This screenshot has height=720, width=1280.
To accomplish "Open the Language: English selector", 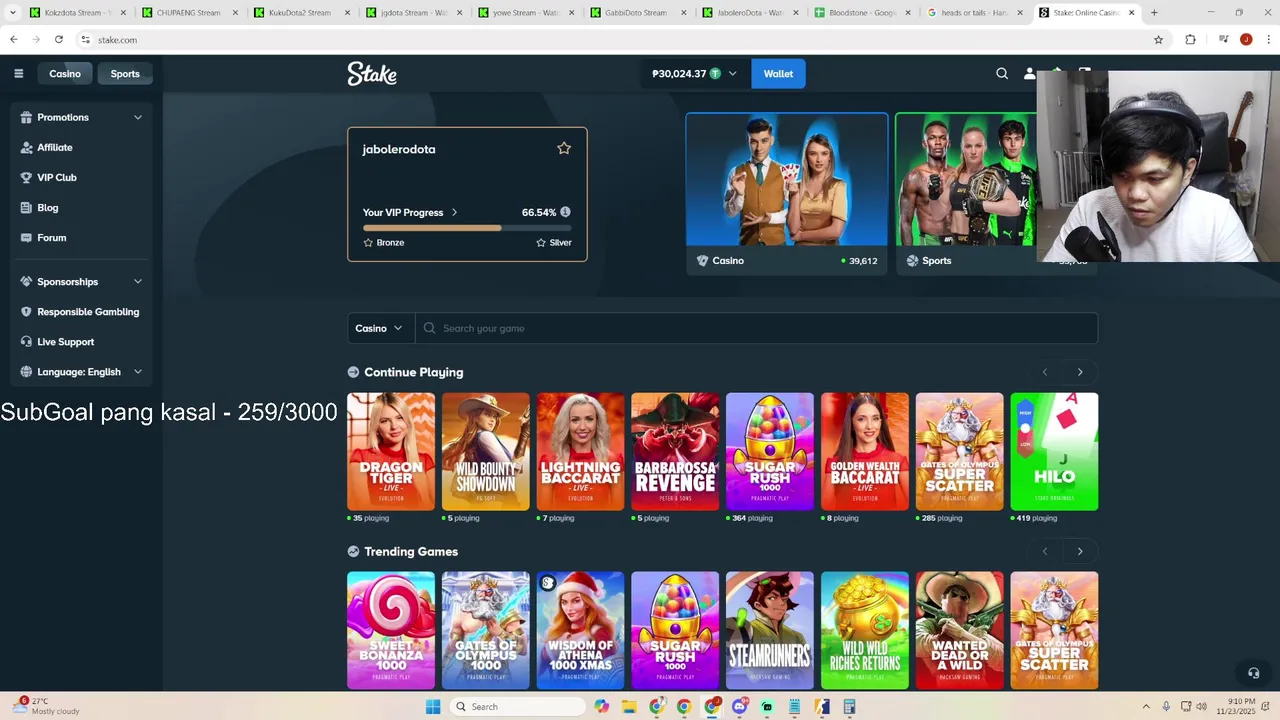I will tap(81, 371).
